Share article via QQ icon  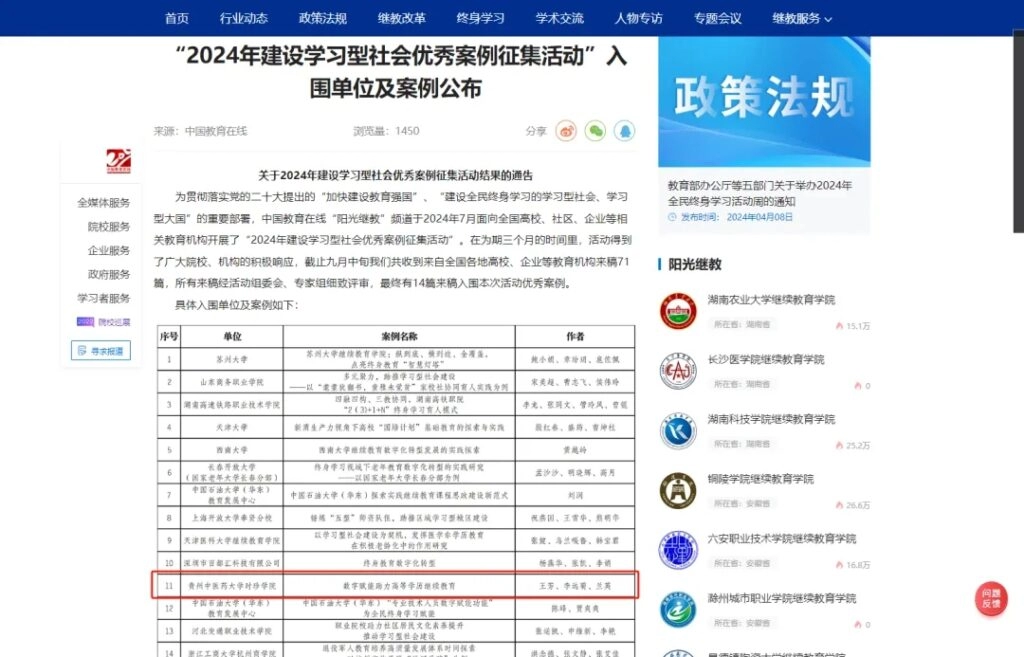tap(624, 131)
